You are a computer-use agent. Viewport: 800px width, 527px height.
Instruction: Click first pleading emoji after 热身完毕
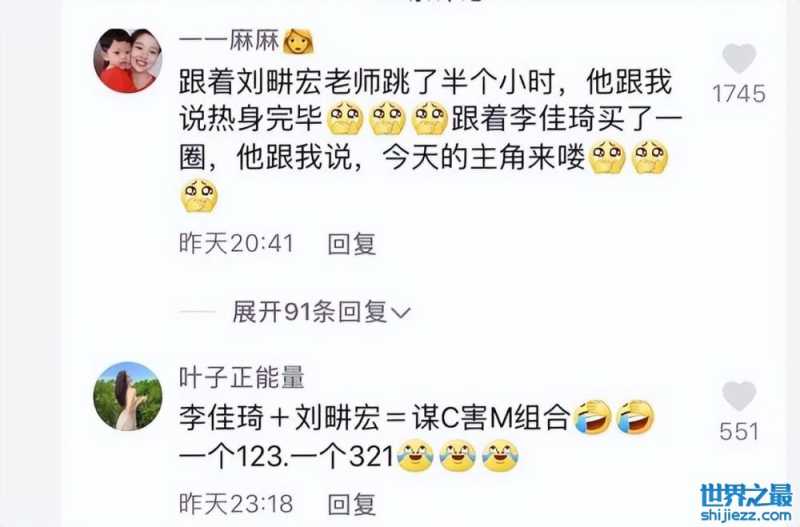345,118
